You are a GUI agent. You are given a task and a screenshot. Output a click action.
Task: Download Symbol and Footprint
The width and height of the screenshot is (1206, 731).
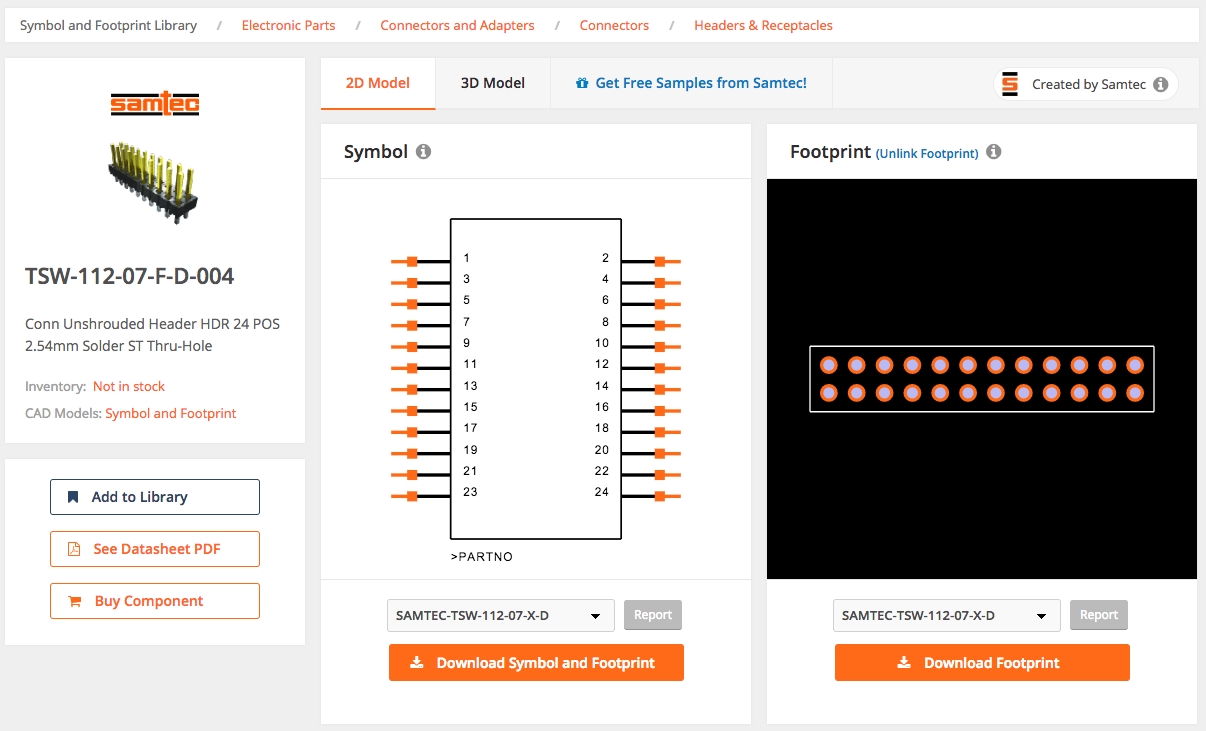(x=536, y=663)
